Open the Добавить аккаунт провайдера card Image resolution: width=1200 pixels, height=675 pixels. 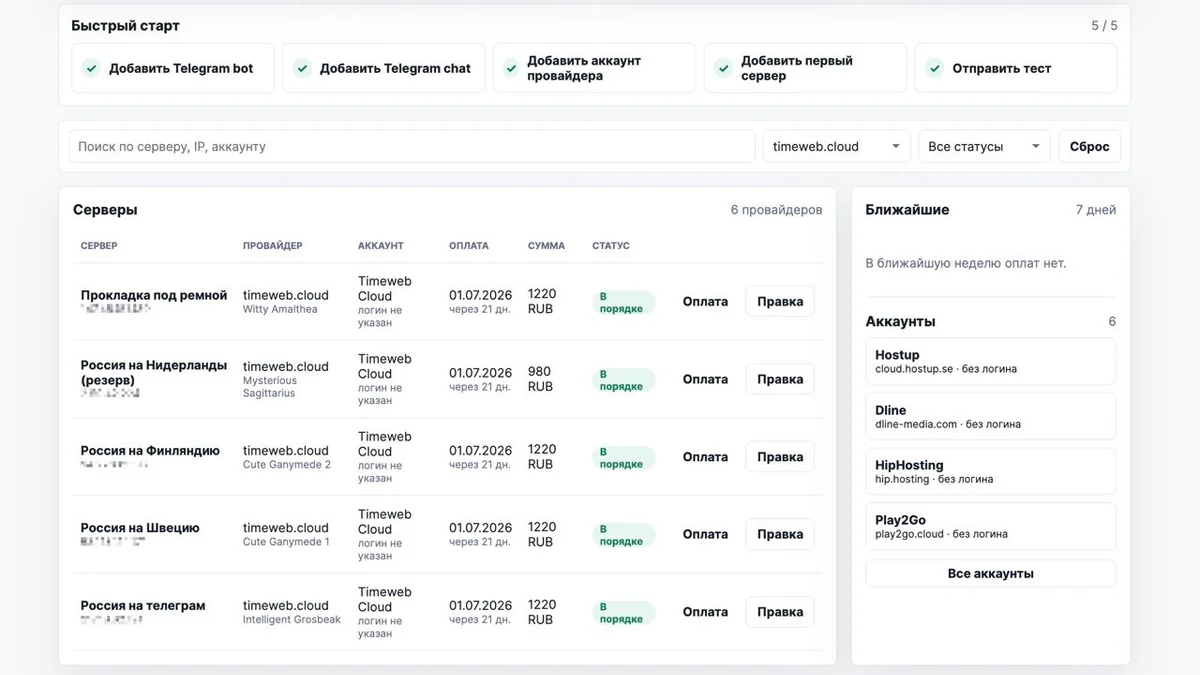595,68
